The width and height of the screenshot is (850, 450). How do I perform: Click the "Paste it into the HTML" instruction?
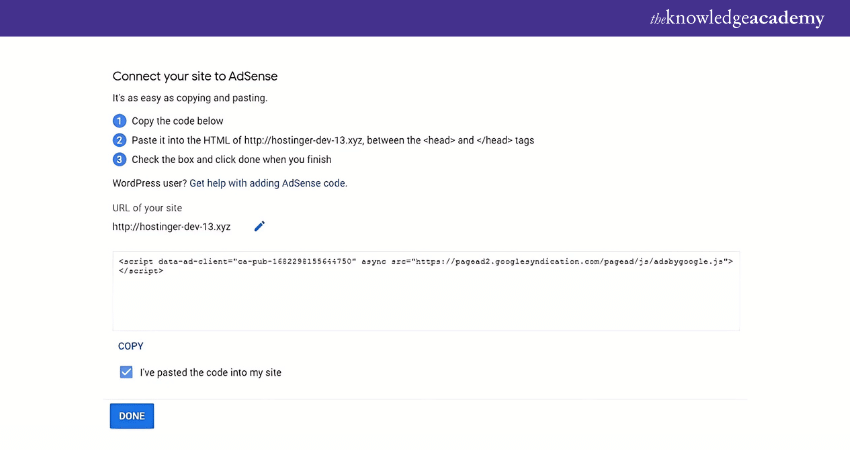pyautogui.click(x=332, y=140)
